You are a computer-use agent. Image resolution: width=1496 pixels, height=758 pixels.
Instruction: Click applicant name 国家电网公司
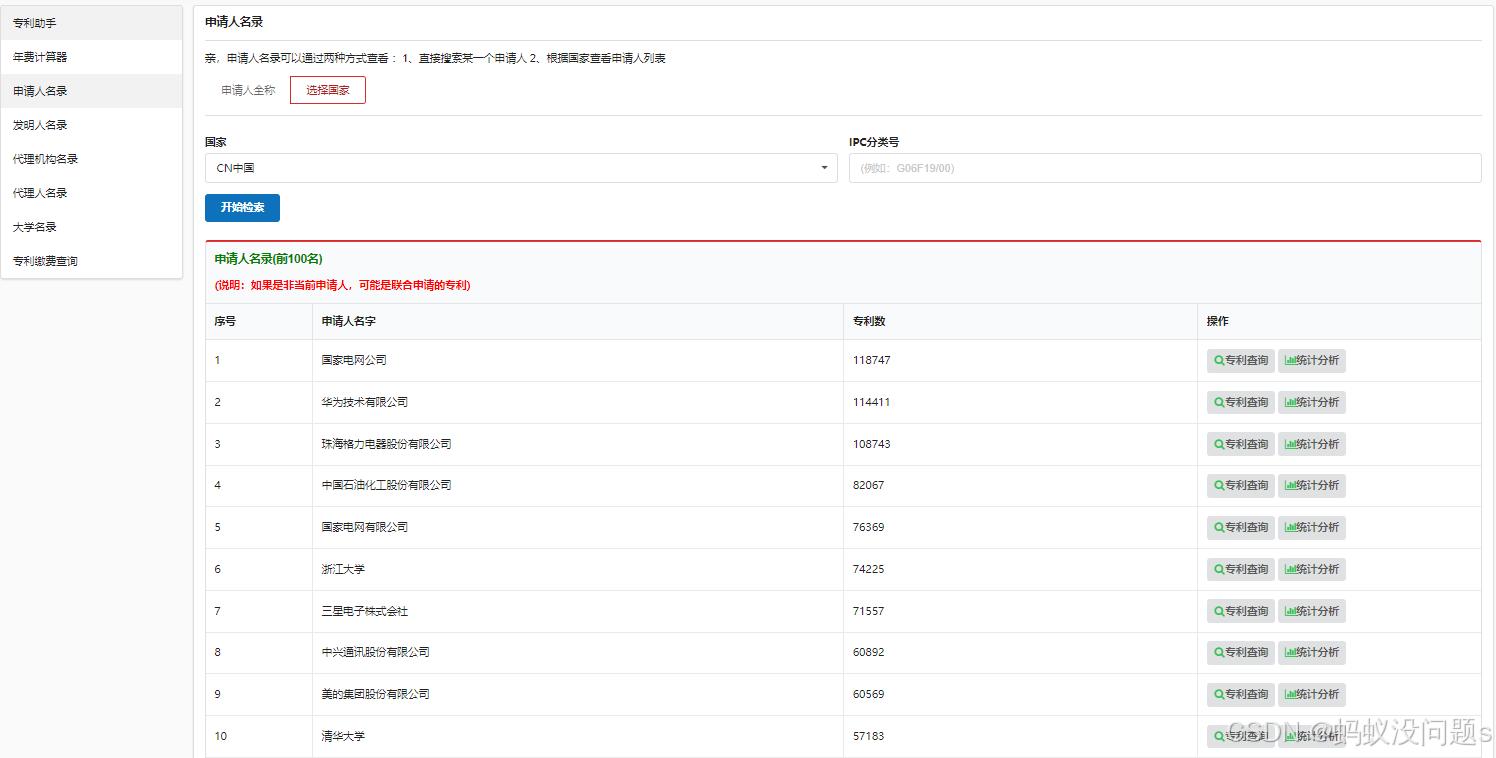(x=354, y=360)
